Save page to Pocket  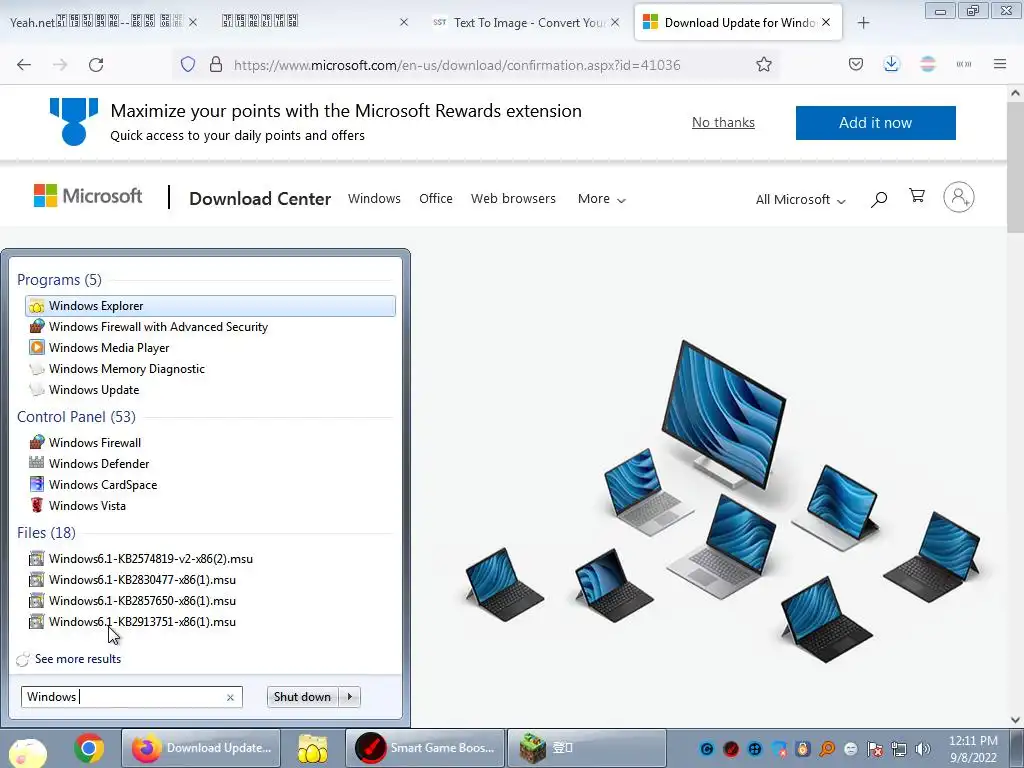coord(856,65)
